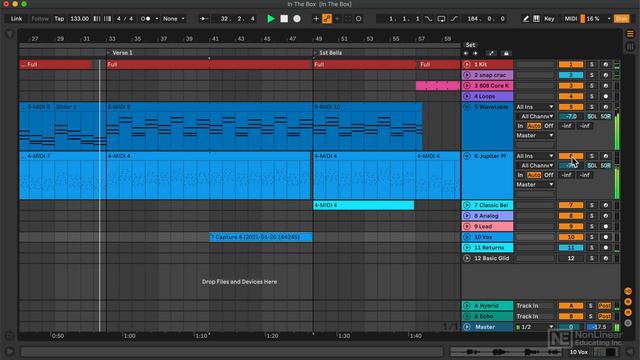Solo the B Echo return track

590,316
